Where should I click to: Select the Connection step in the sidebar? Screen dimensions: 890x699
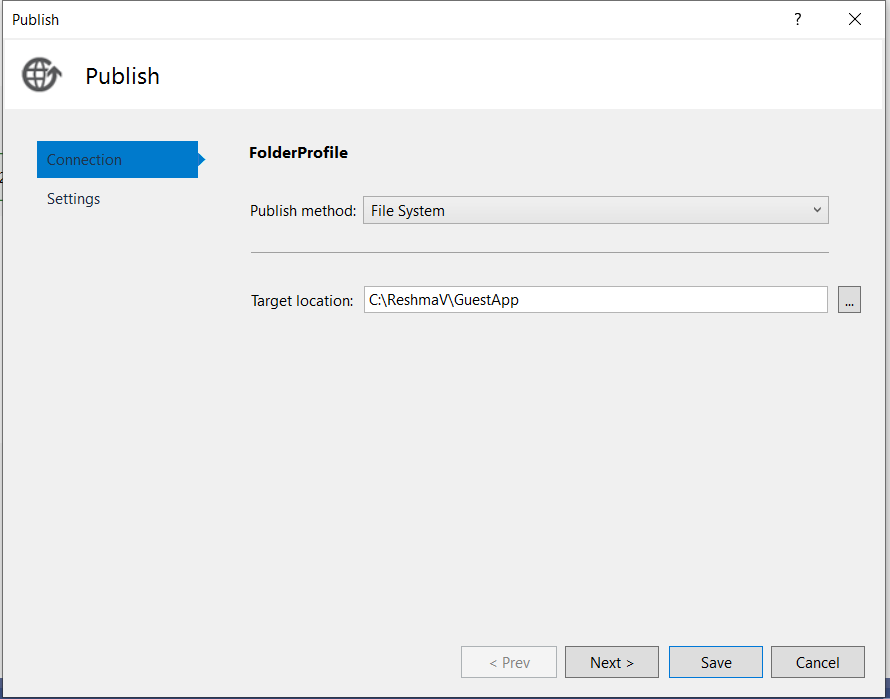point(84,159)
